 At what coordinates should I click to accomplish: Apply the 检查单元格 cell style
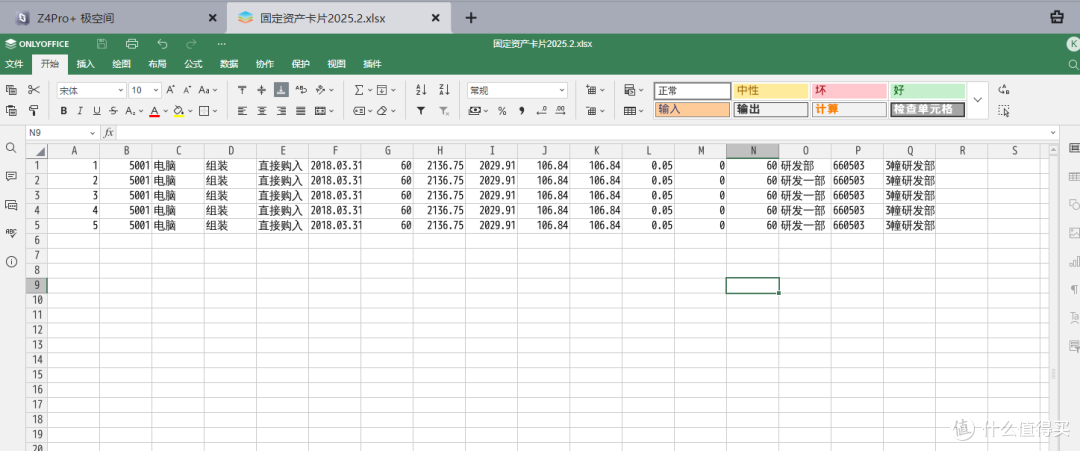[x=928, y=109]
